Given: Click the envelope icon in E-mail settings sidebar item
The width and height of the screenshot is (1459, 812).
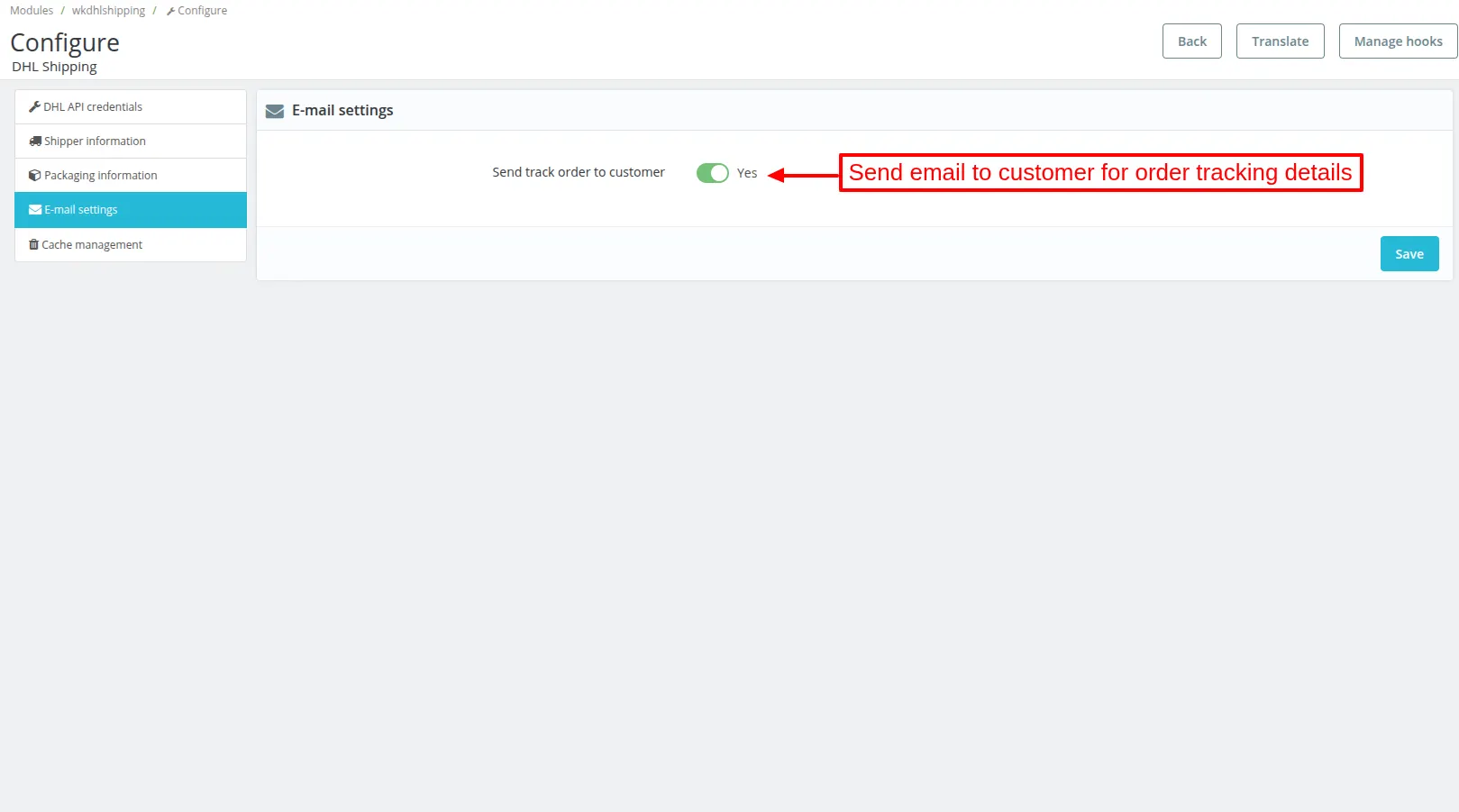Looking at the screenshot, I should (35, 209).
